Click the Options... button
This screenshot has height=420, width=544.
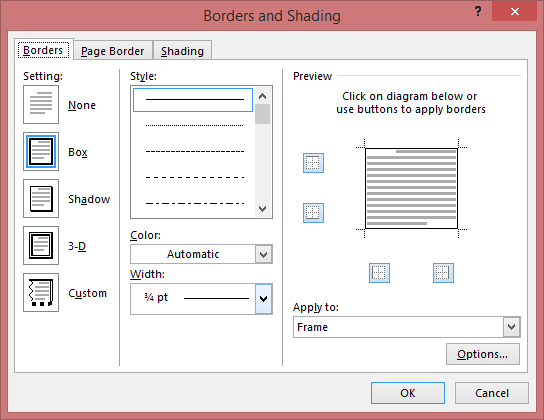[x=483, y=354]
